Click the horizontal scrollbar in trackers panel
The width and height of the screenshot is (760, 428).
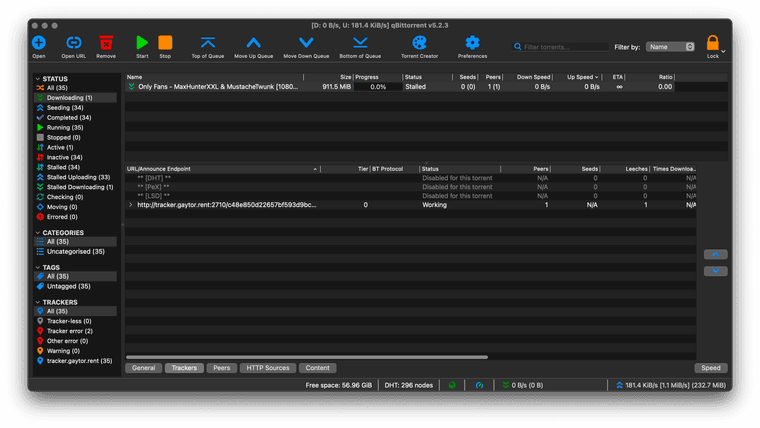coord(307,357)
